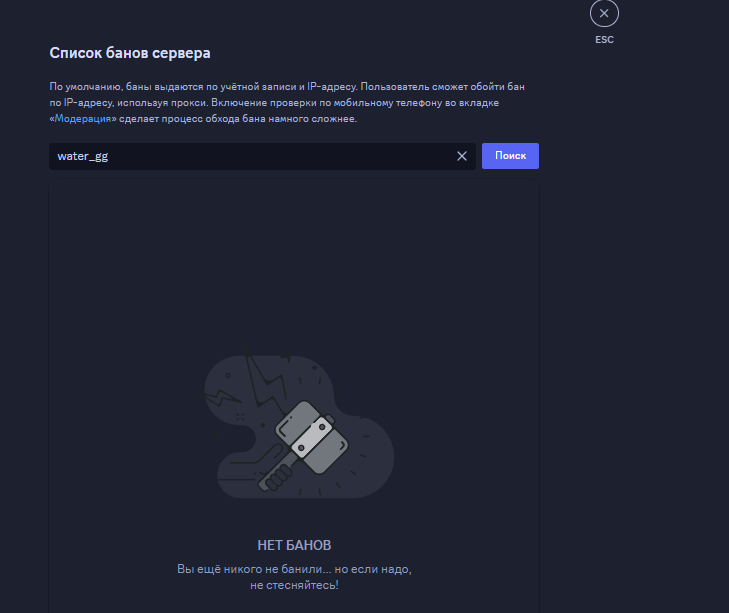Click the Список банов сервера title
Image resolution: width=729 pixels, height=613 pixels.
pos(130,52)
